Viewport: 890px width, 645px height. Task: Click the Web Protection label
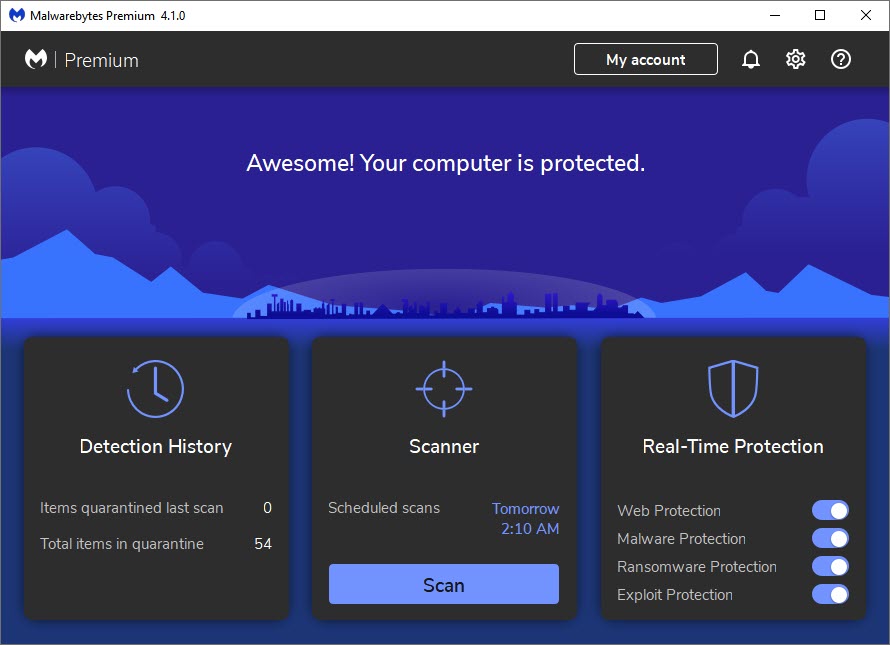[x=669, y=510]
